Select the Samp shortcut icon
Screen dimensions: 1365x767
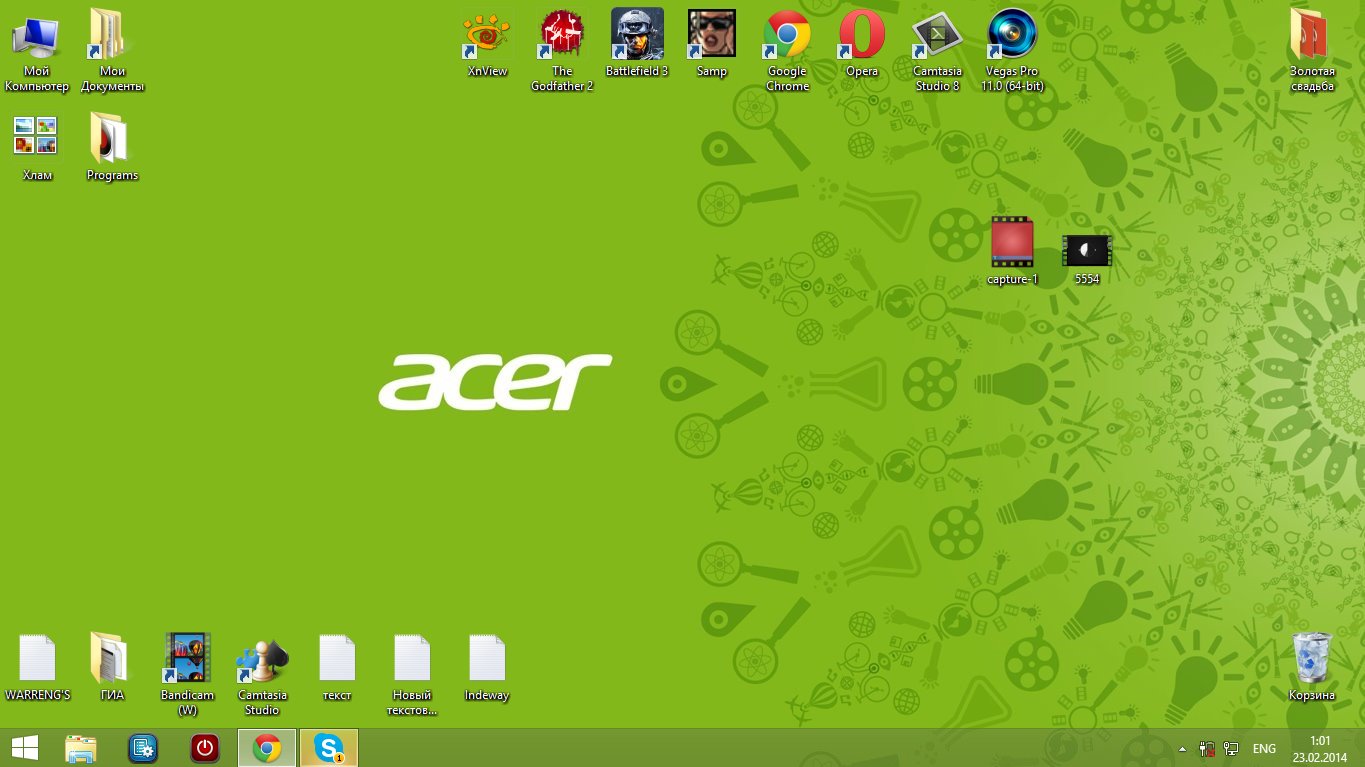pos(712,43)
